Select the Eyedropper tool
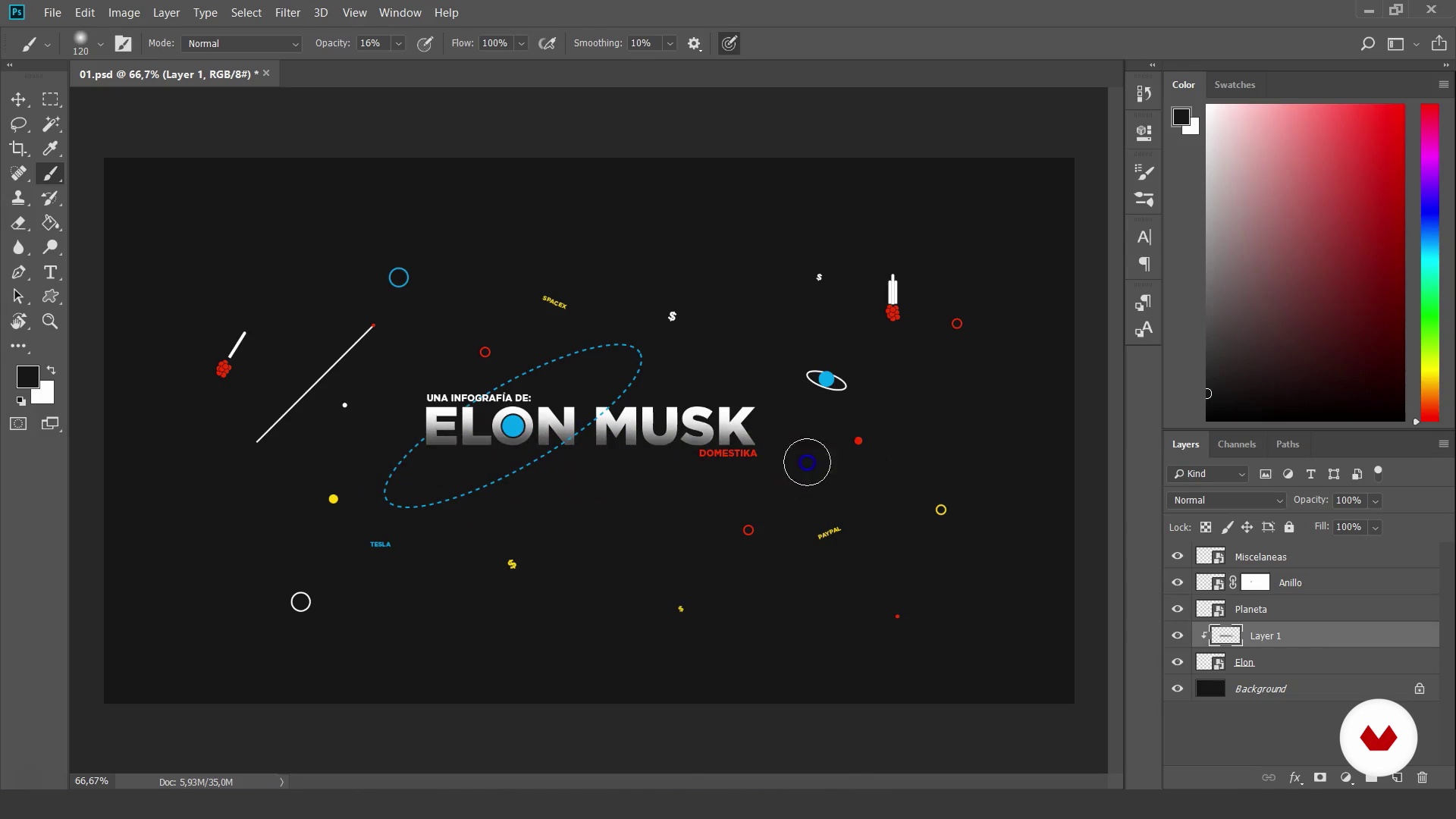Viewport: 1456px width, 819px height. pos(50,149)
